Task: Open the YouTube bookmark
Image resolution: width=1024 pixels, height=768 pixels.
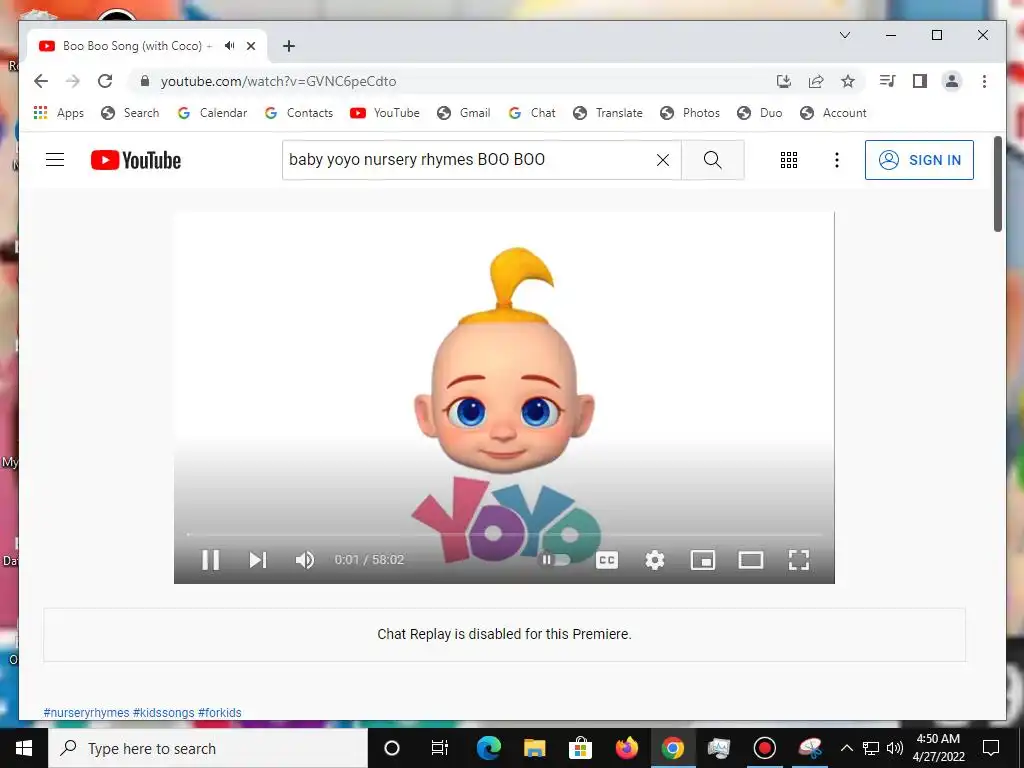Action: click(385, 112)
